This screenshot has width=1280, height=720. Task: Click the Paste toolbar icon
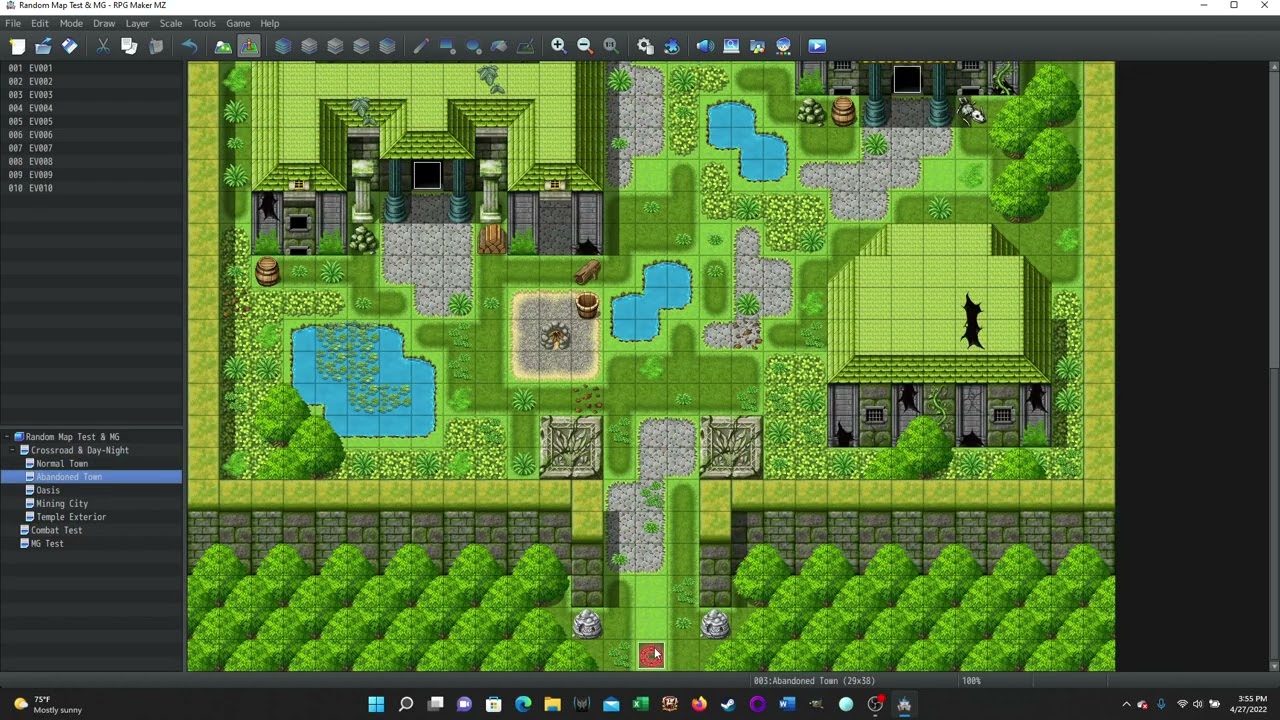click(155, 46)
